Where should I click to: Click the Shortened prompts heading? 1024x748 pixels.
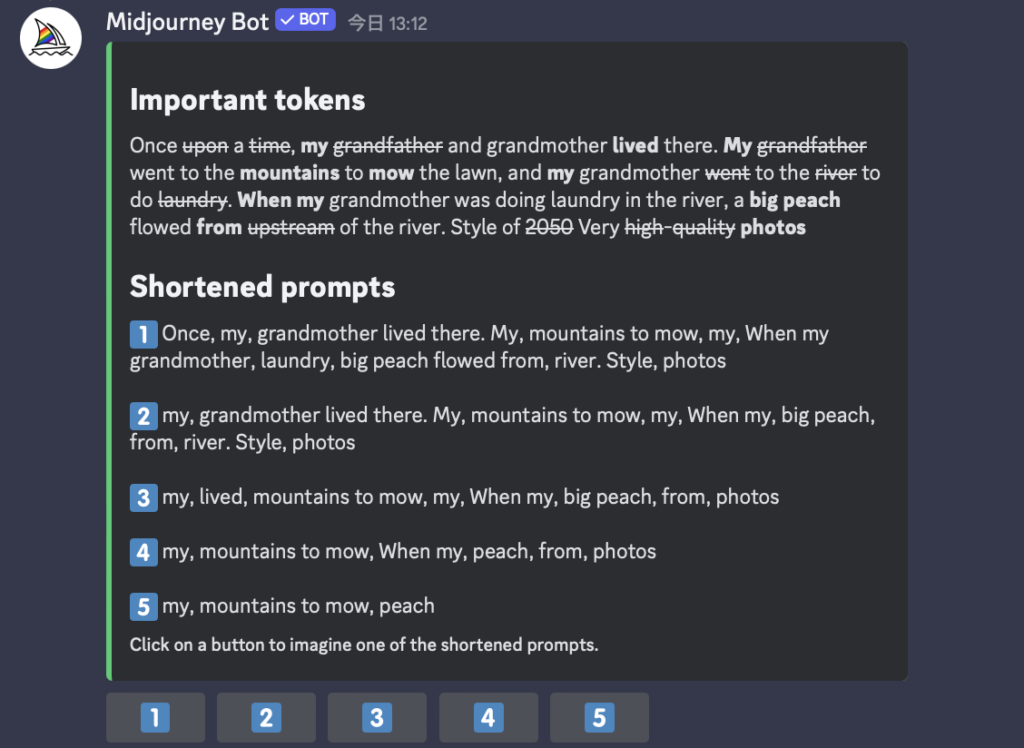pos(262,287)
